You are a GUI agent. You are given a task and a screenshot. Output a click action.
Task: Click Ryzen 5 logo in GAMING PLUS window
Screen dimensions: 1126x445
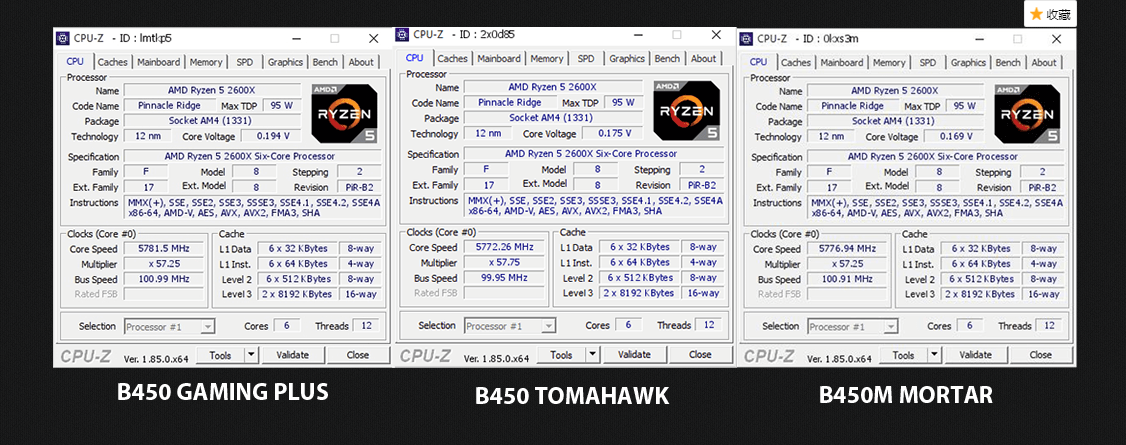(x=345, y=113)
